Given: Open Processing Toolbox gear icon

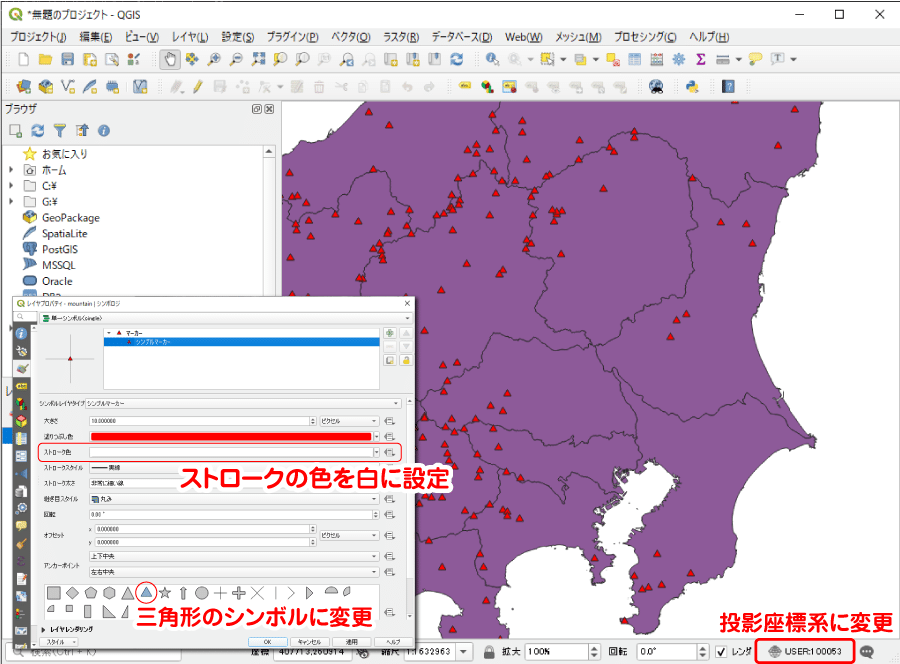Looking at the screenshot, I should click(678, 59).
